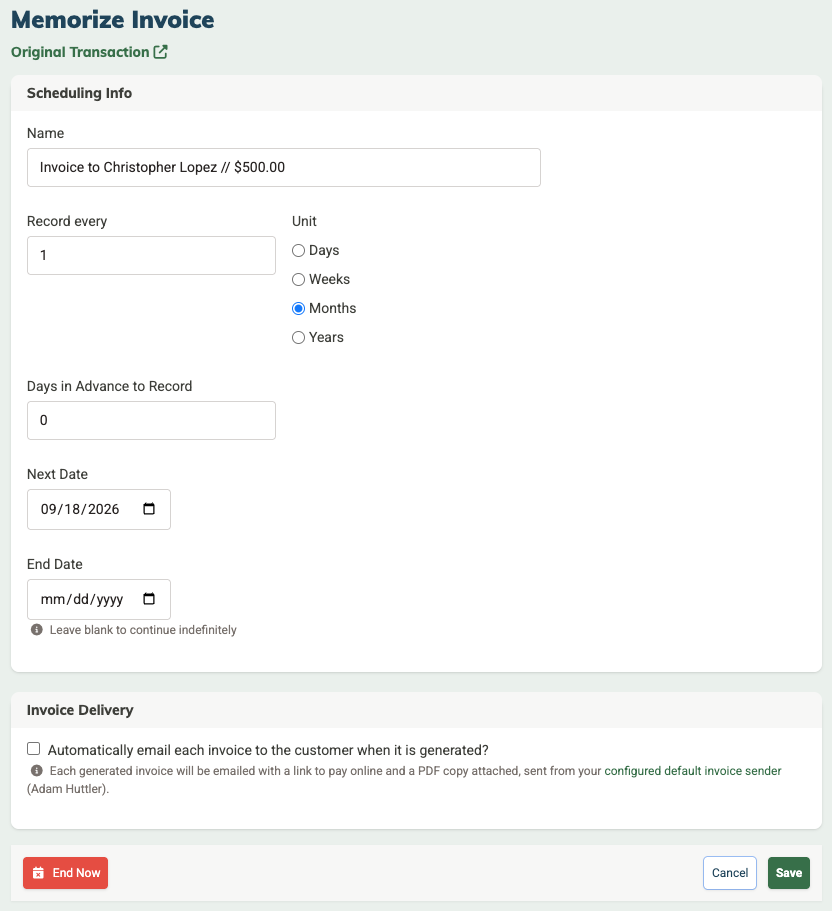Click the Next Date field showing 09/18/2026
The height and width of the screenshot is (911, 832).
coord(99,509)
